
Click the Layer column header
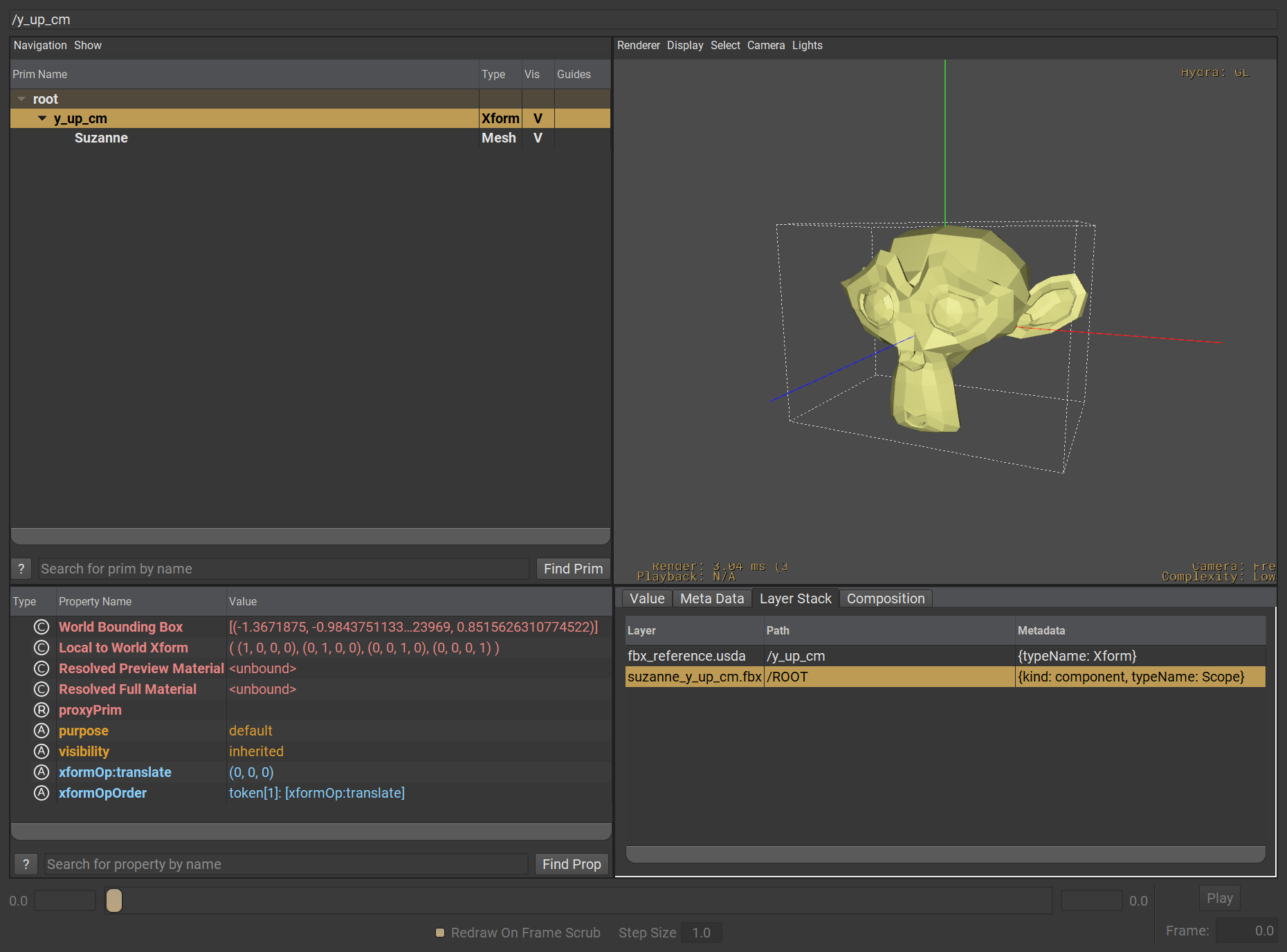[695, 630]
